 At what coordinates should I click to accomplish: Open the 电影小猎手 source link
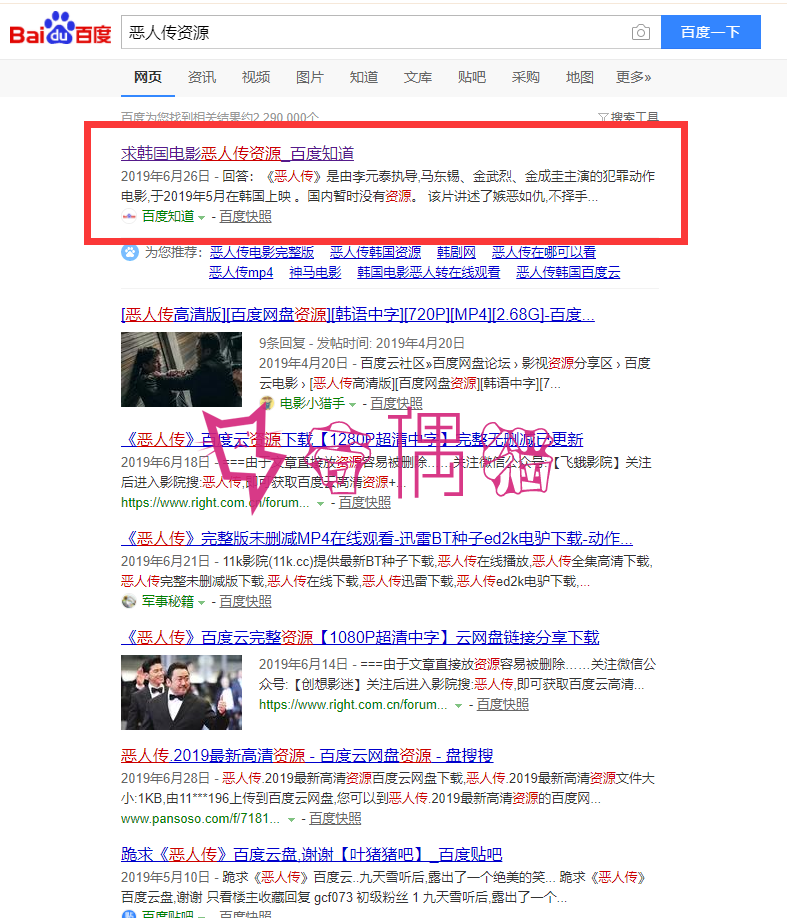click(312, 403)
